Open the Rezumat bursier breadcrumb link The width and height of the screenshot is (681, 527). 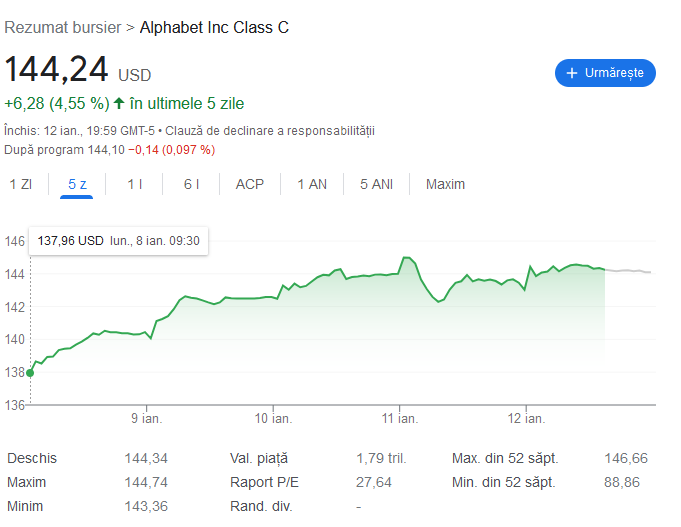pos(63,27)
